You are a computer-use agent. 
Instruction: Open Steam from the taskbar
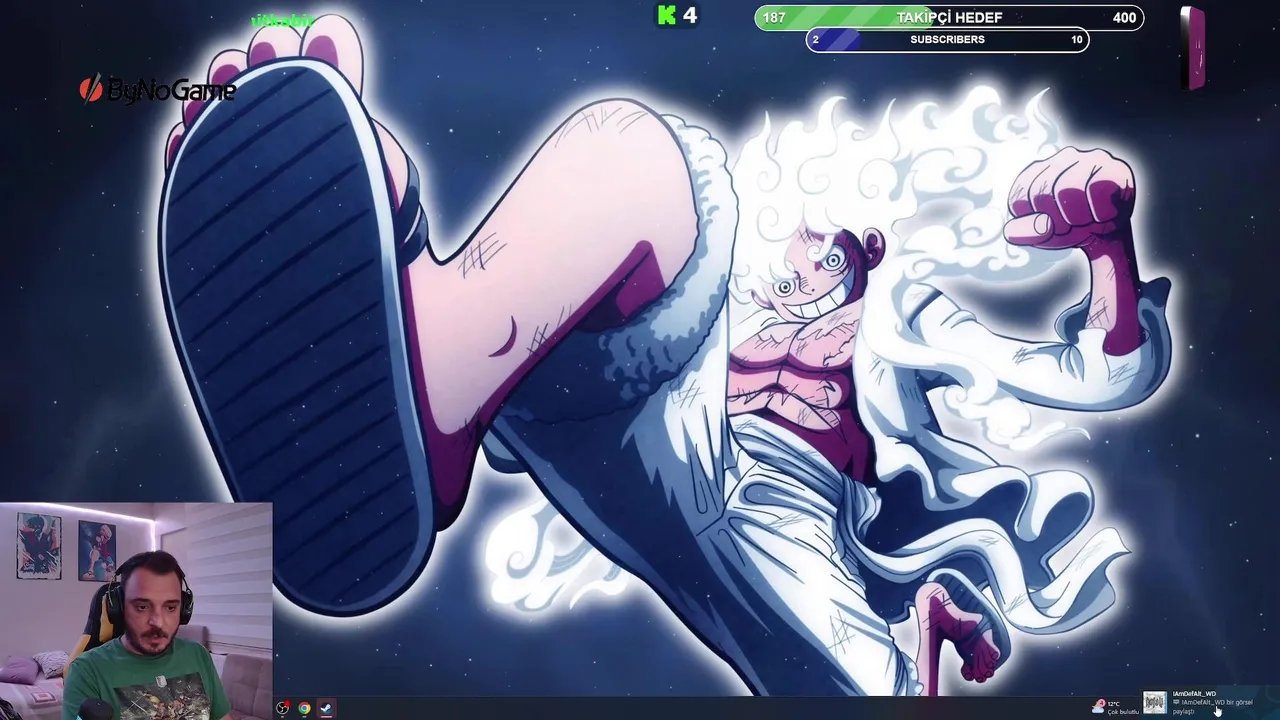(x=326, y=708)
